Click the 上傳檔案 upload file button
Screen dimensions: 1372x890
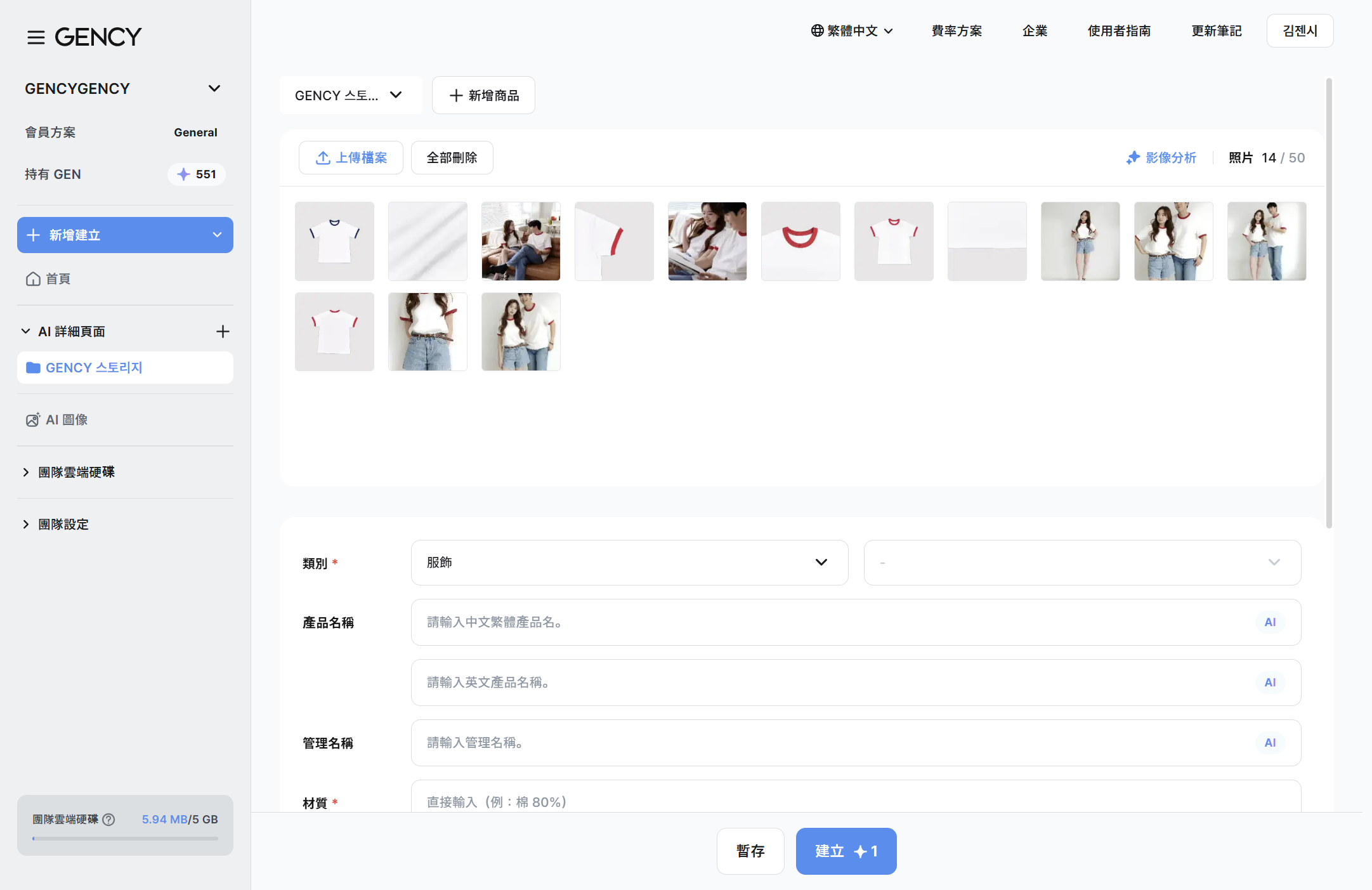tap(351, 157)
